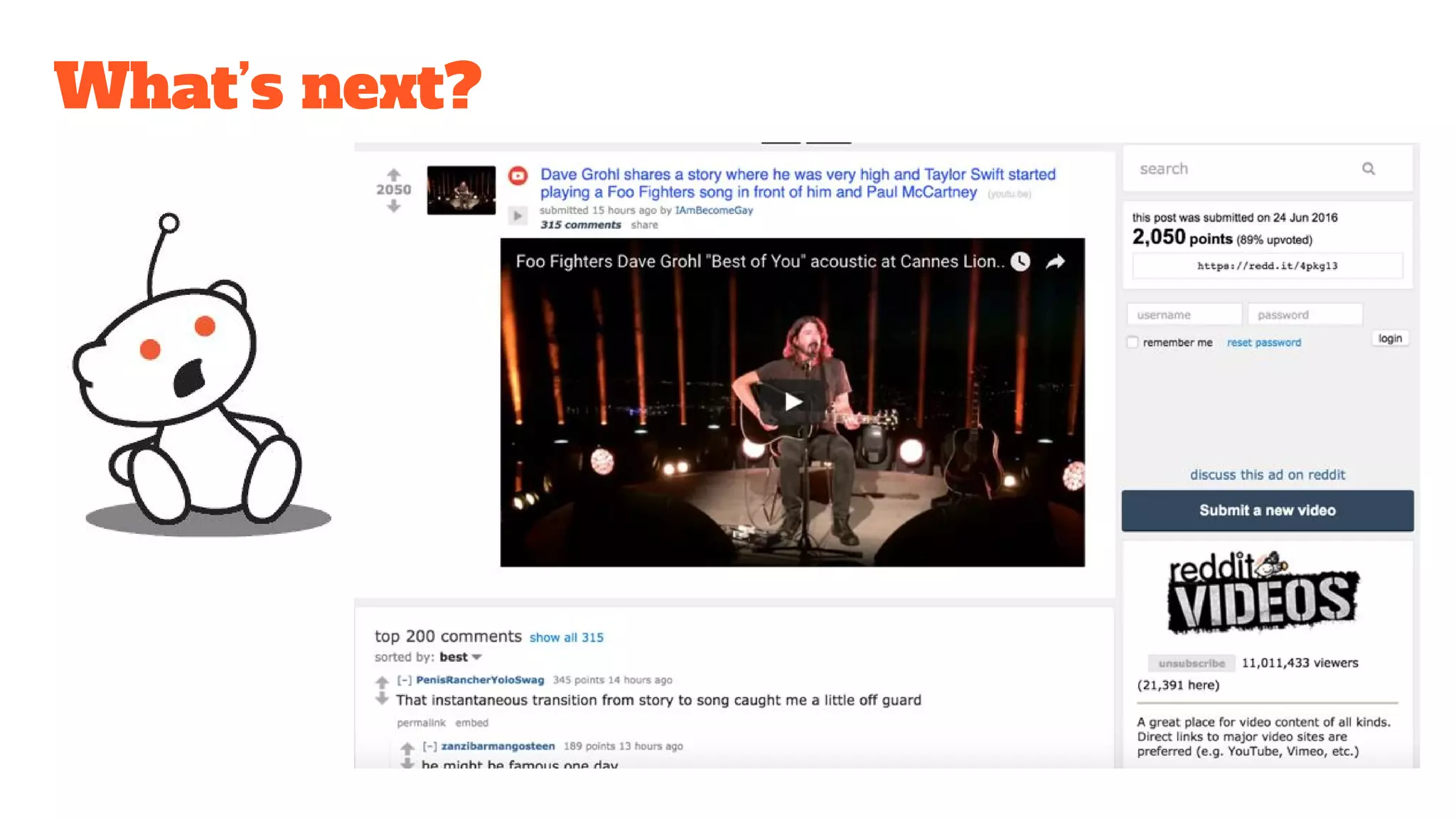The image size is (1456, 819).
Task: Collapse PenisRancherYoloSwag's comment thread
Action: pos(405,680)
